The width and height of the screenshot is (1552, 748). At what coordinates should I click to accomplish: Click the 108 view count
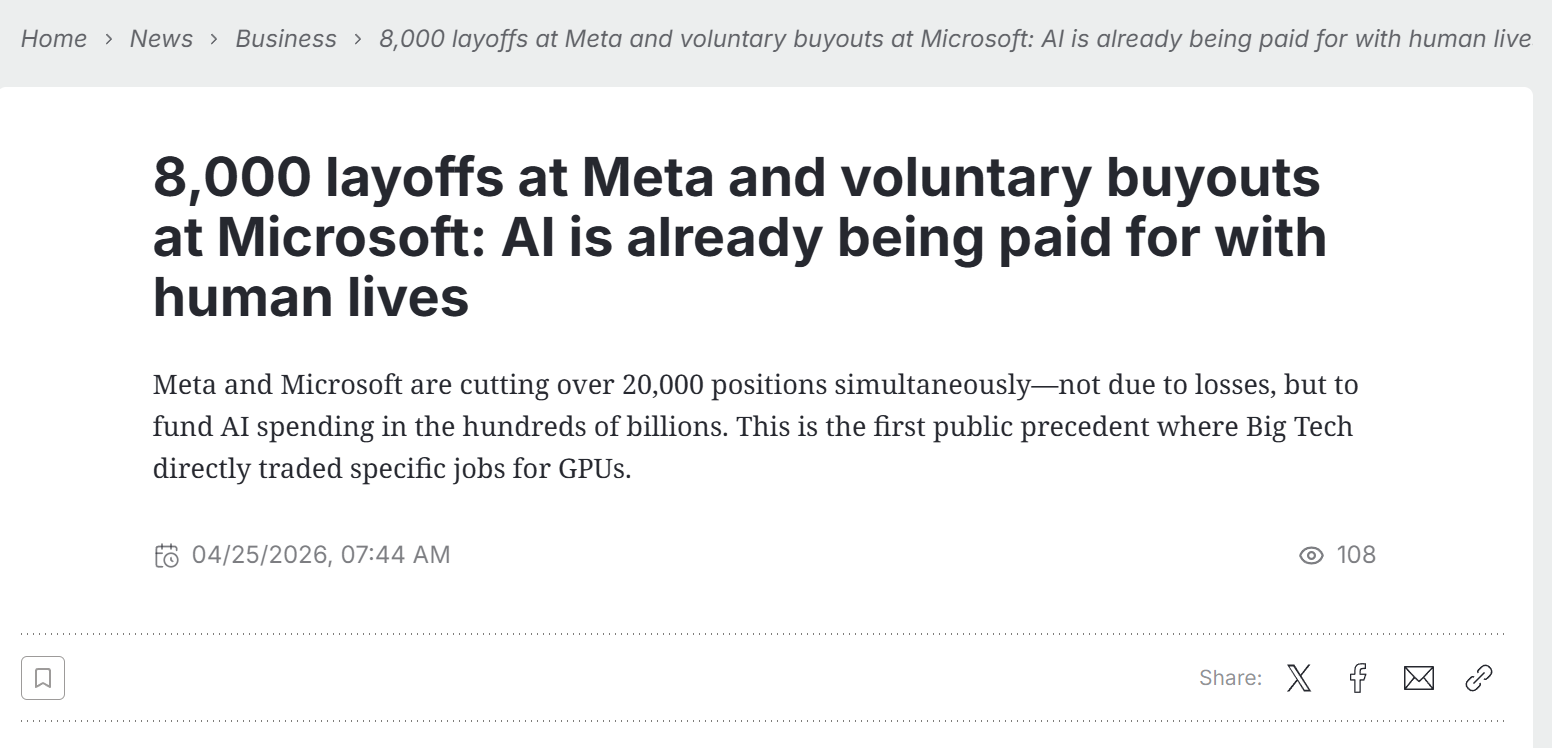(x=1356, y=554)
